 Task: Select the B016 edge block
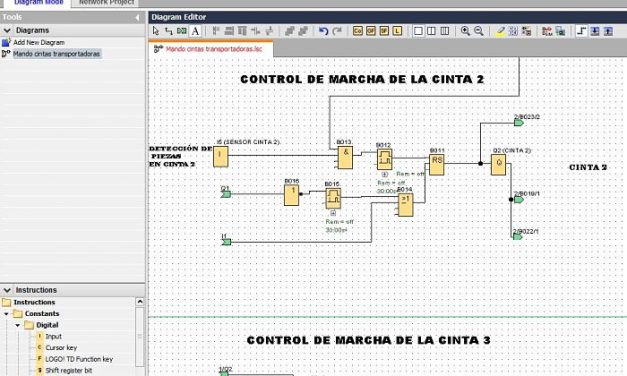pyautogui.click(x=292, y=195)
